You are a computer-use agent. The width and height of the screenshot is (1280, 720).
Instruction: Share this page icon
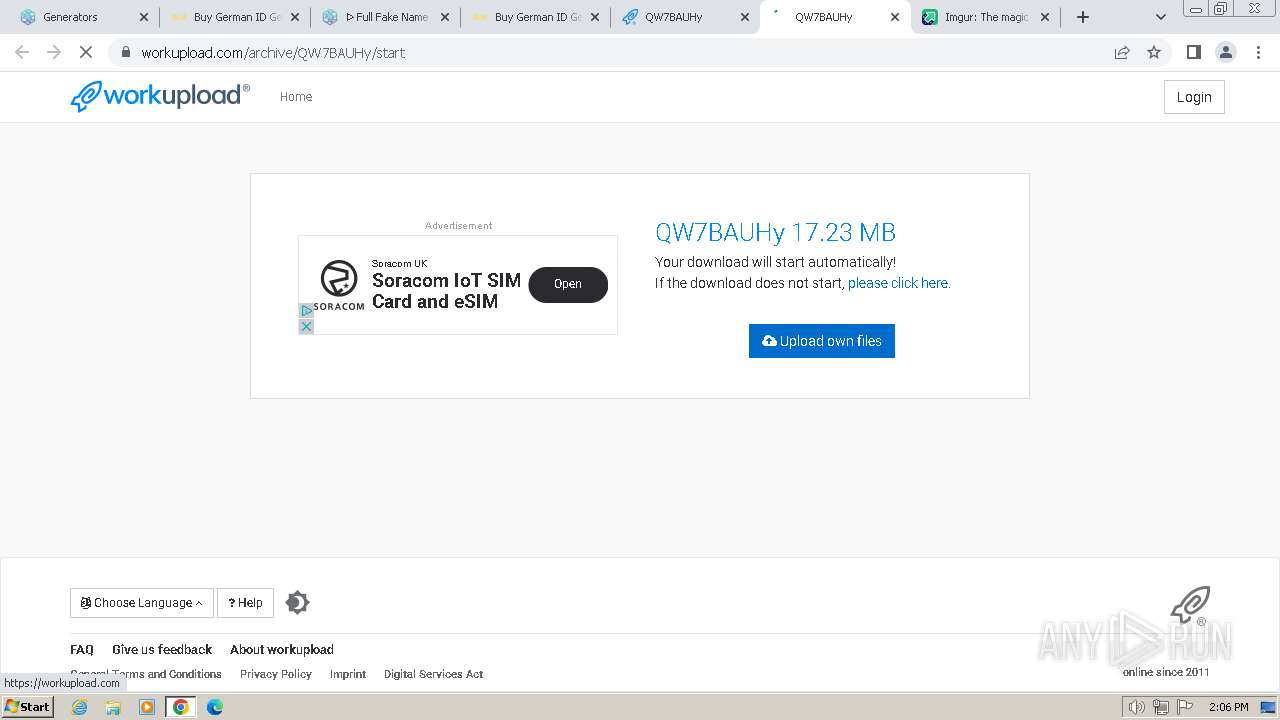(1122, 52)
